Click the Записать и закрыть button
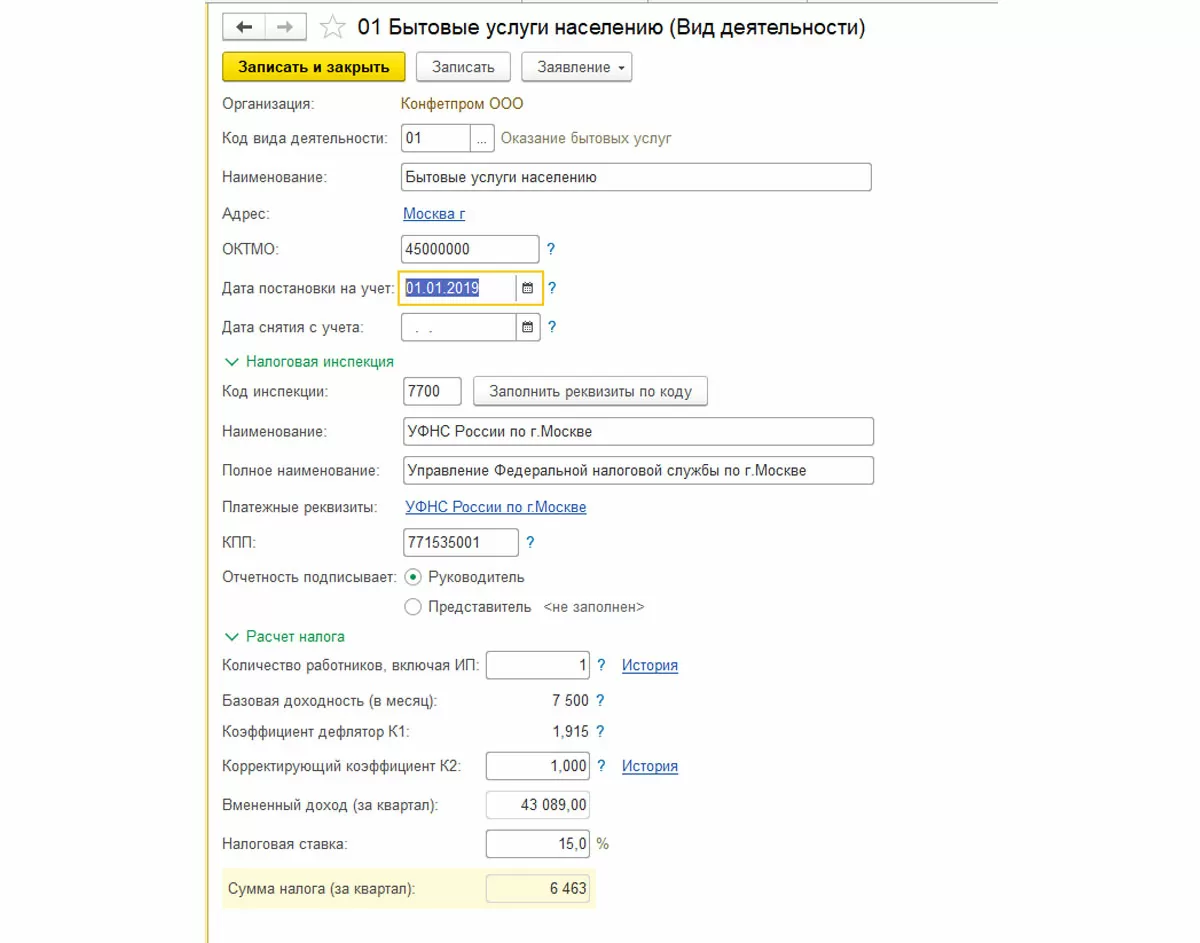The width and height of the screenshot is (1200, 943). tap(313, 67)
